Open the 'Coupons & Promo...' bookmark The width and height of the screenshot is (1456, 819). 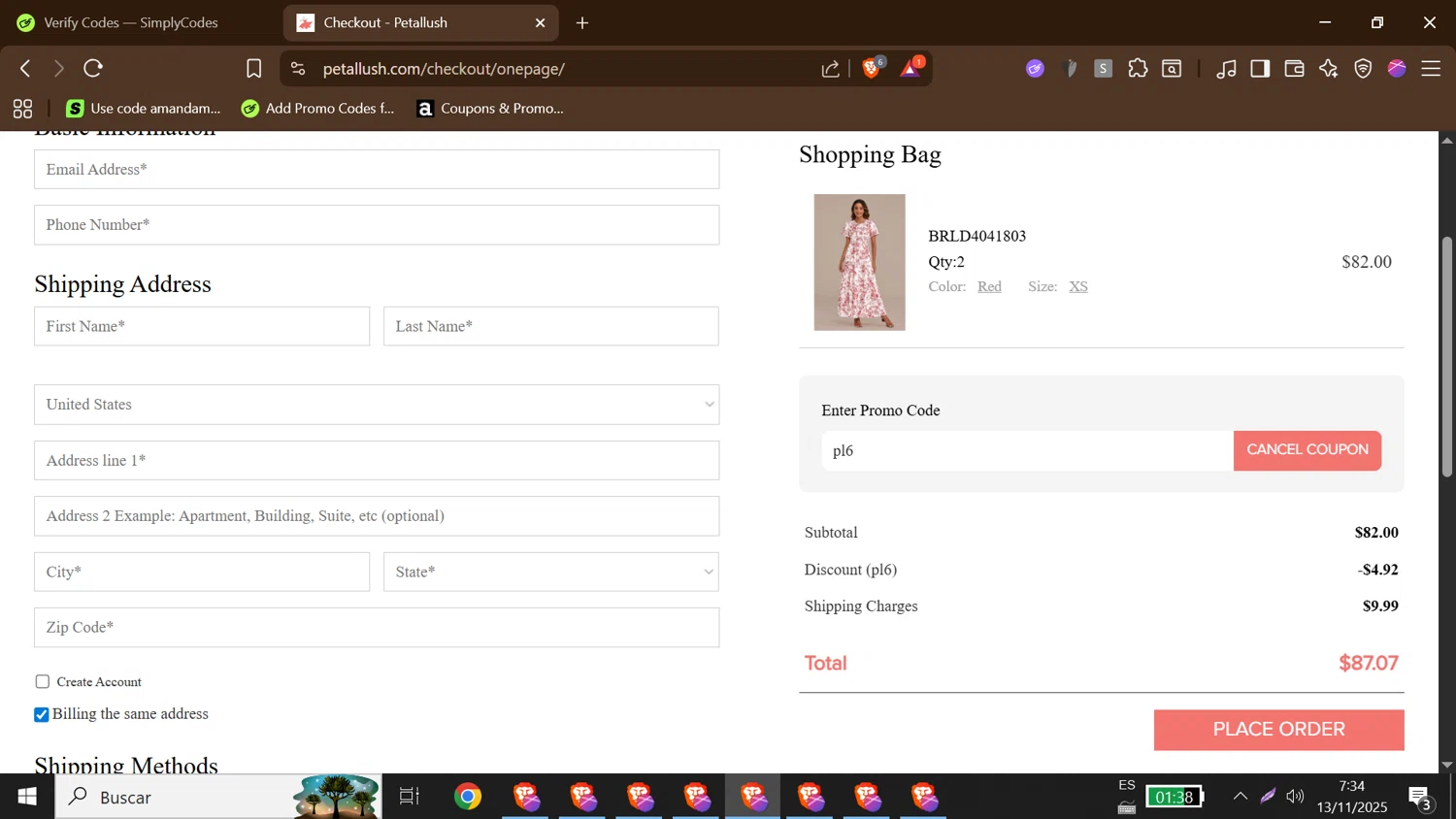point(490,109)
